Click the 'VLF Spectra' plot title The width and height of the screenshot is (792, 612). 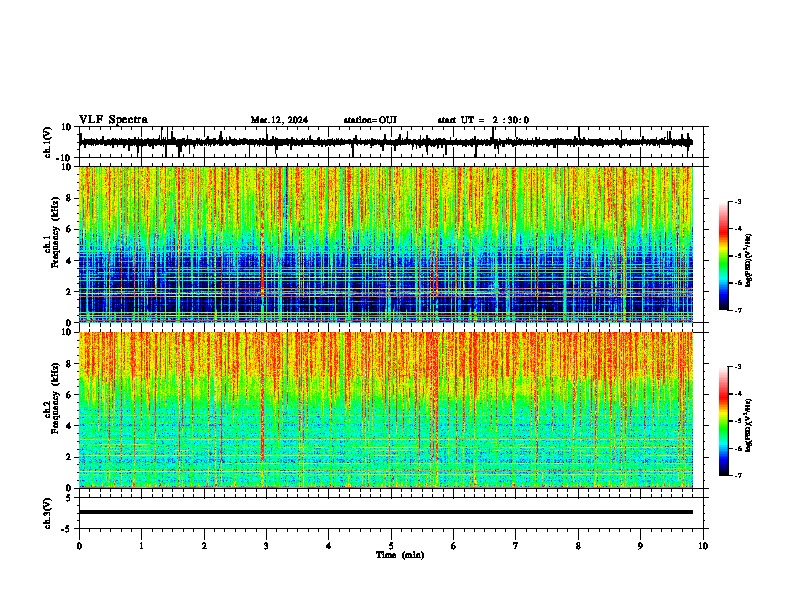(113, 120)
